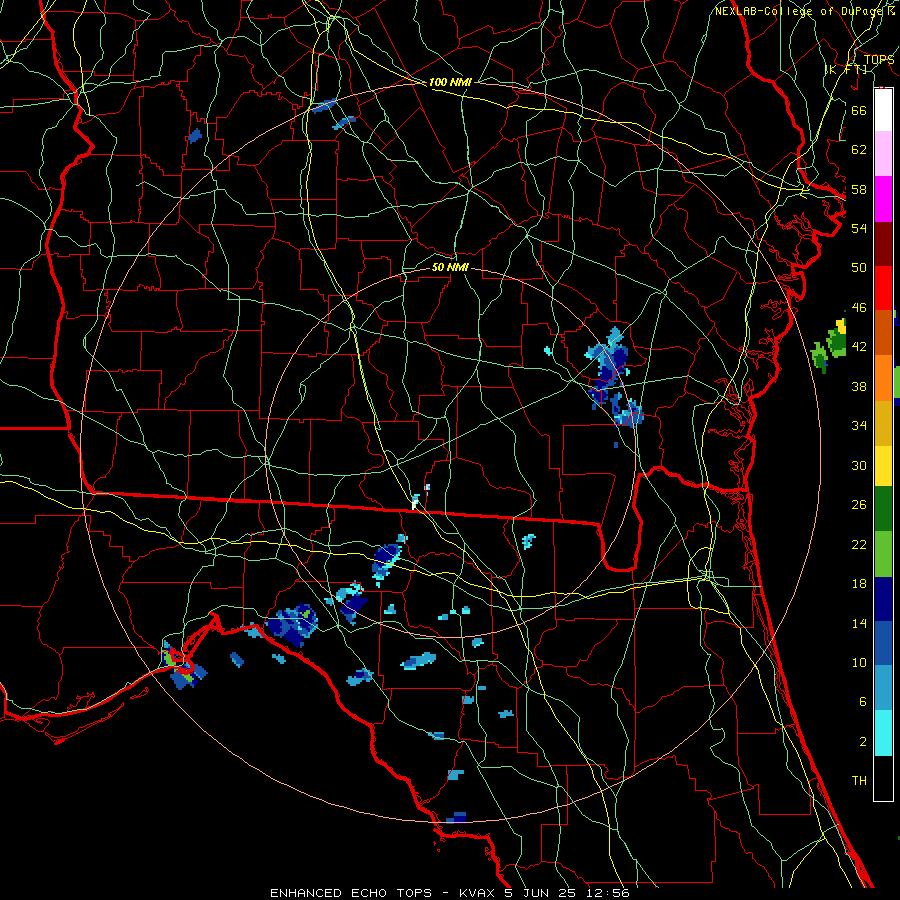
Task: Click the dark red (maroon) legend swatch
Action: [883, 244]
